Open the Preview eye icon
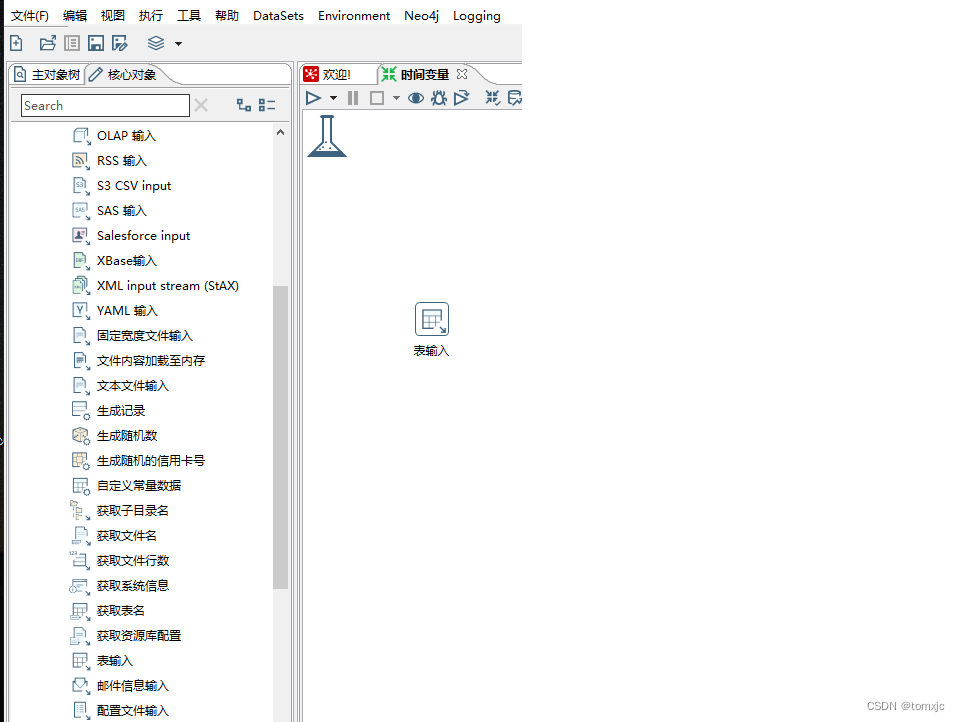960x722 pixels. pos(416,97)
